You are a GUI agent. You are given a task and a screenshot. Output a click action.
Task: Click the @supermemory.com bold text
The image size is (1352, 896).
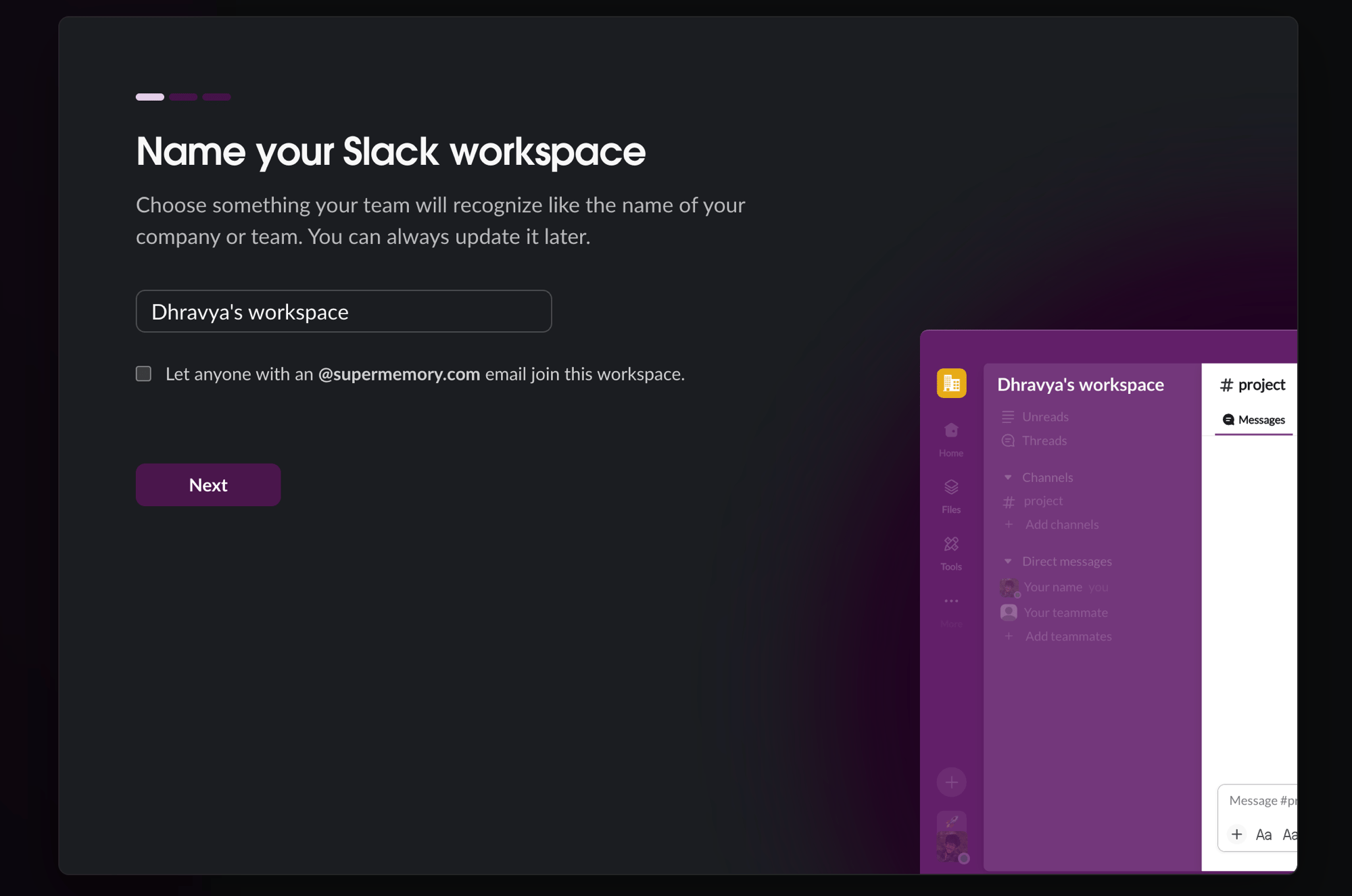[399, 374]
